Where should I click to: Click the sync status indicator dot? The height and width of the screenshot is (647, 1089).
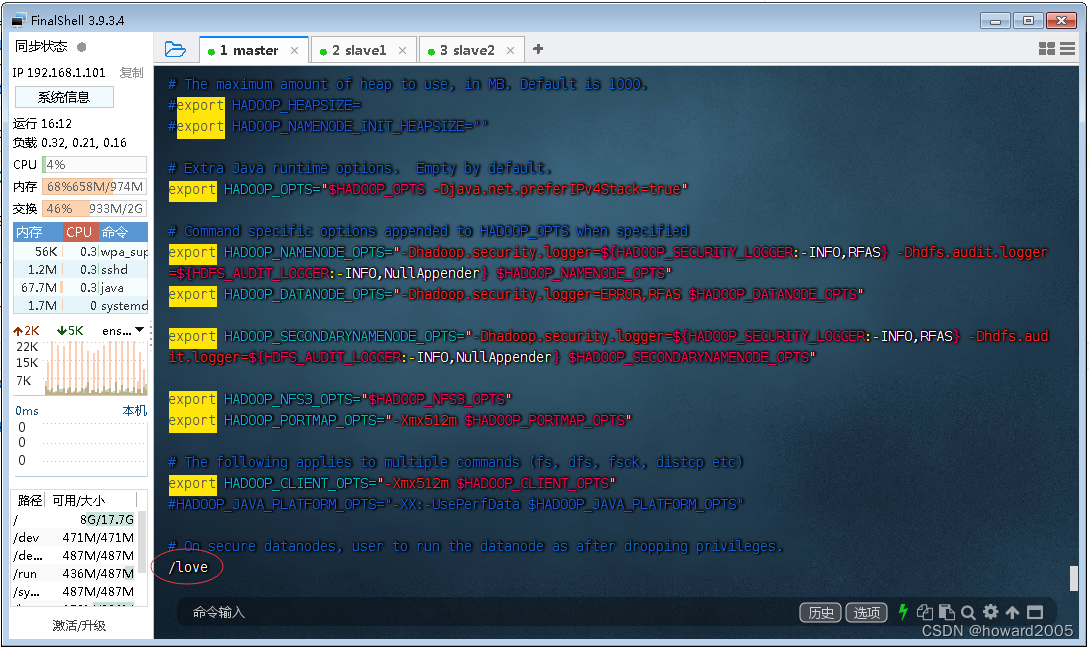(x=81, y=47)
